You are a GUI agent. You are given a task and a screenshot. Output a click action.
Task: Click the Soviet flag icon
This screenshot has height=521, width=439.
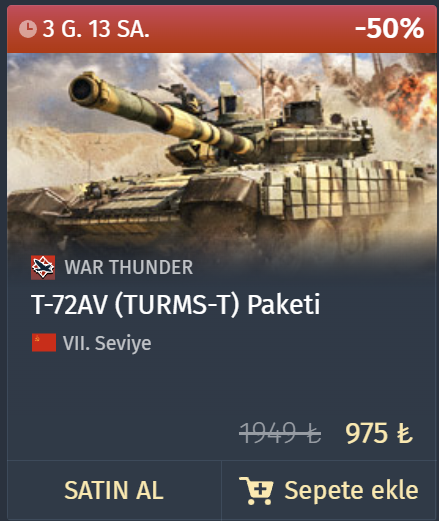pyautogui.click(x=44, y=343)
